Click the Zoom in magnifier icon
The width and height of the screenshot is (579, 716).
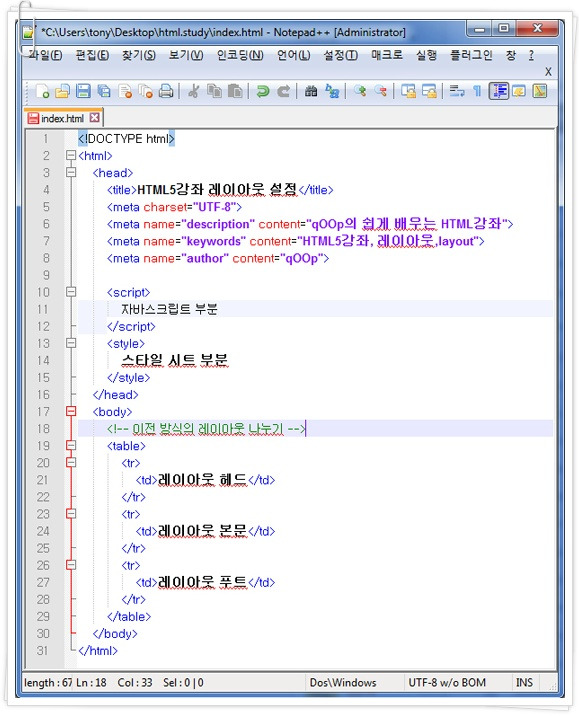click(x=360, y=91)
